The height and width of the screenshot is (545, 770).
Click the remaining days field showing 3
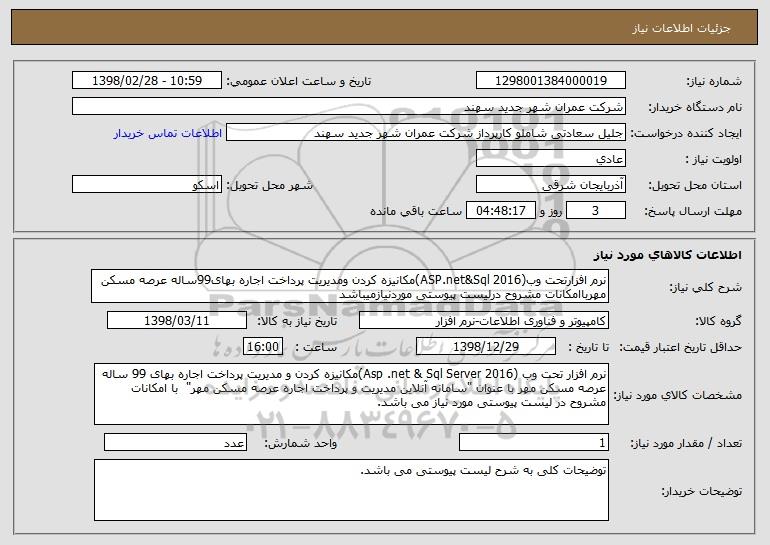pos(596,211)
